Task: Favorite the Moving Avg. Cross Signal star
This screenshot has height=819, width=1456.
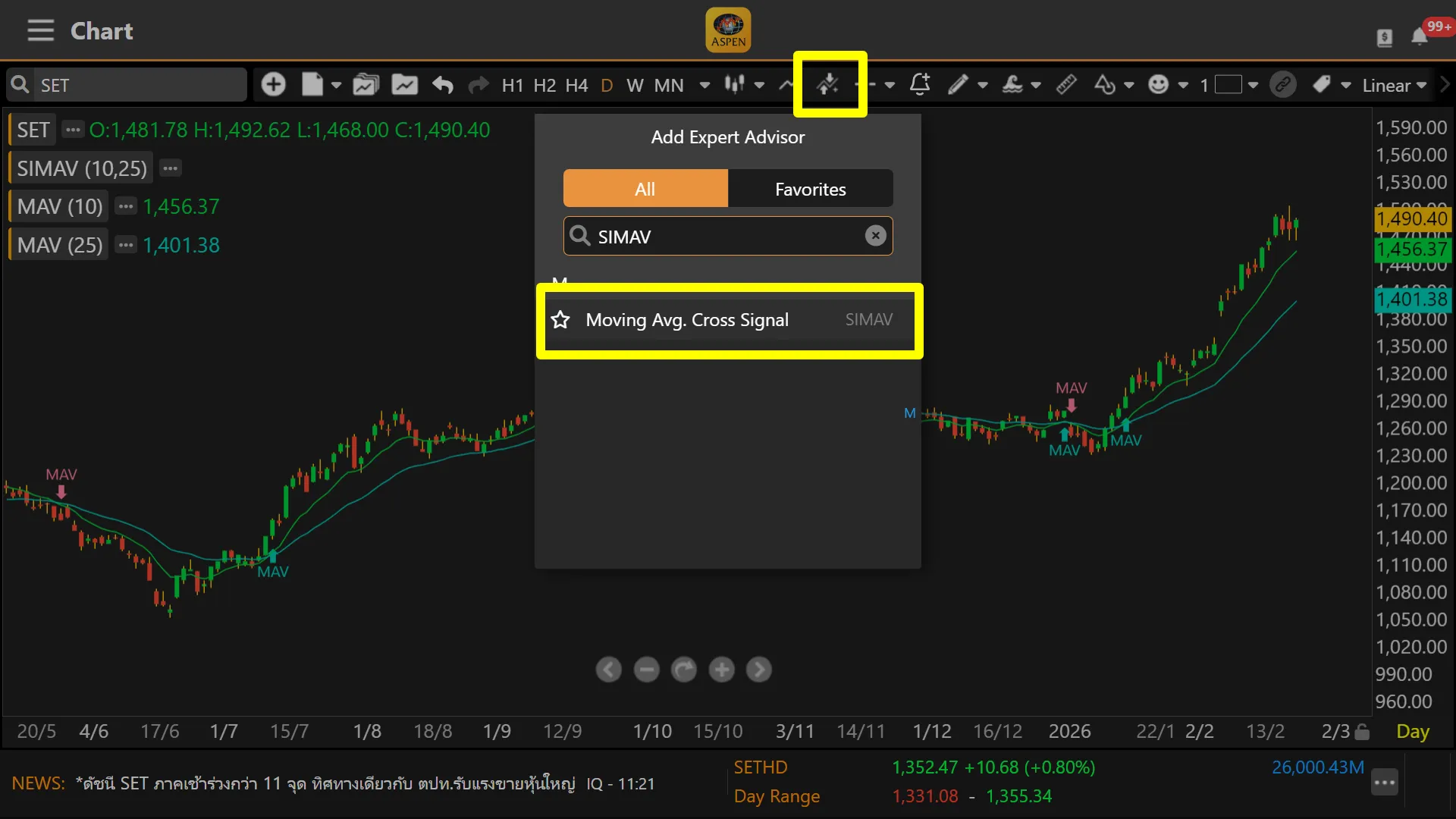Action: click(x=560, y=320)
